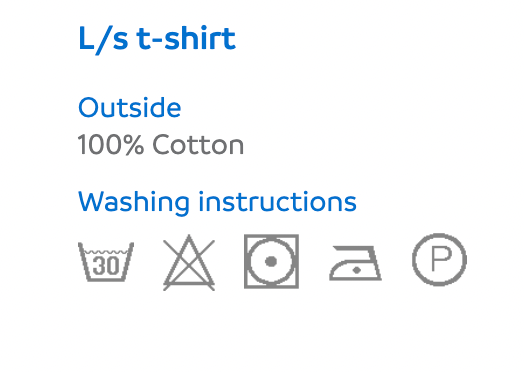Click the center dot of the tumble dry symbol
The image size is (524, 372).
(271, 261)
